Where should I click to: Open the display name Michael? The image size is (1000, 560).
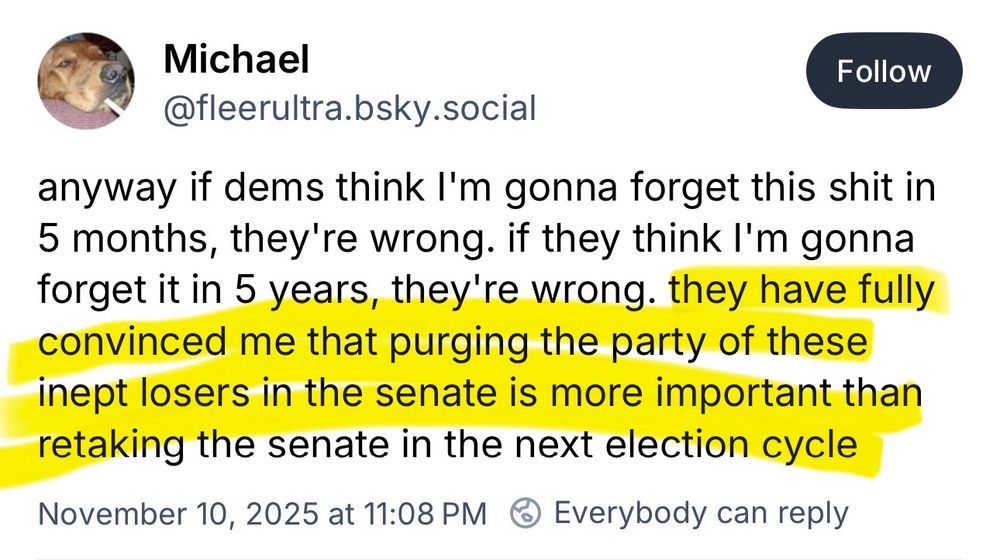[x=236, y=60]
